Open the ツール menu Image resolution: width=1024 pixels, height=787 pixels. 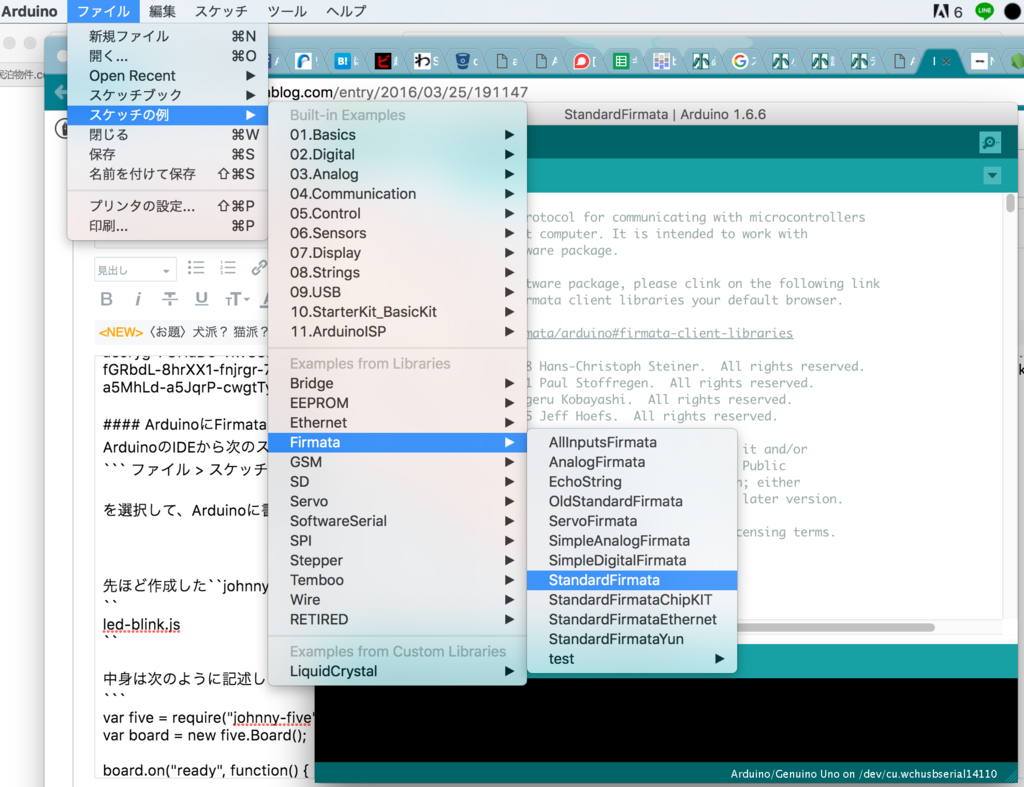tap(287, 11)
